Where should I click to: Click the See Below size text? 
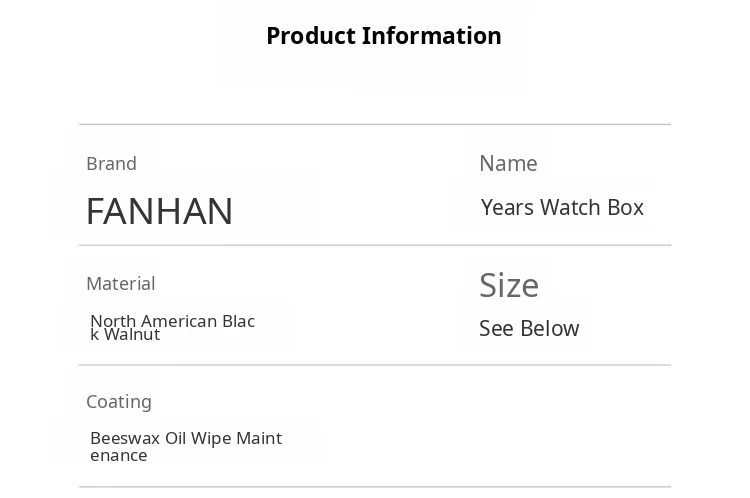click(529, 328)
